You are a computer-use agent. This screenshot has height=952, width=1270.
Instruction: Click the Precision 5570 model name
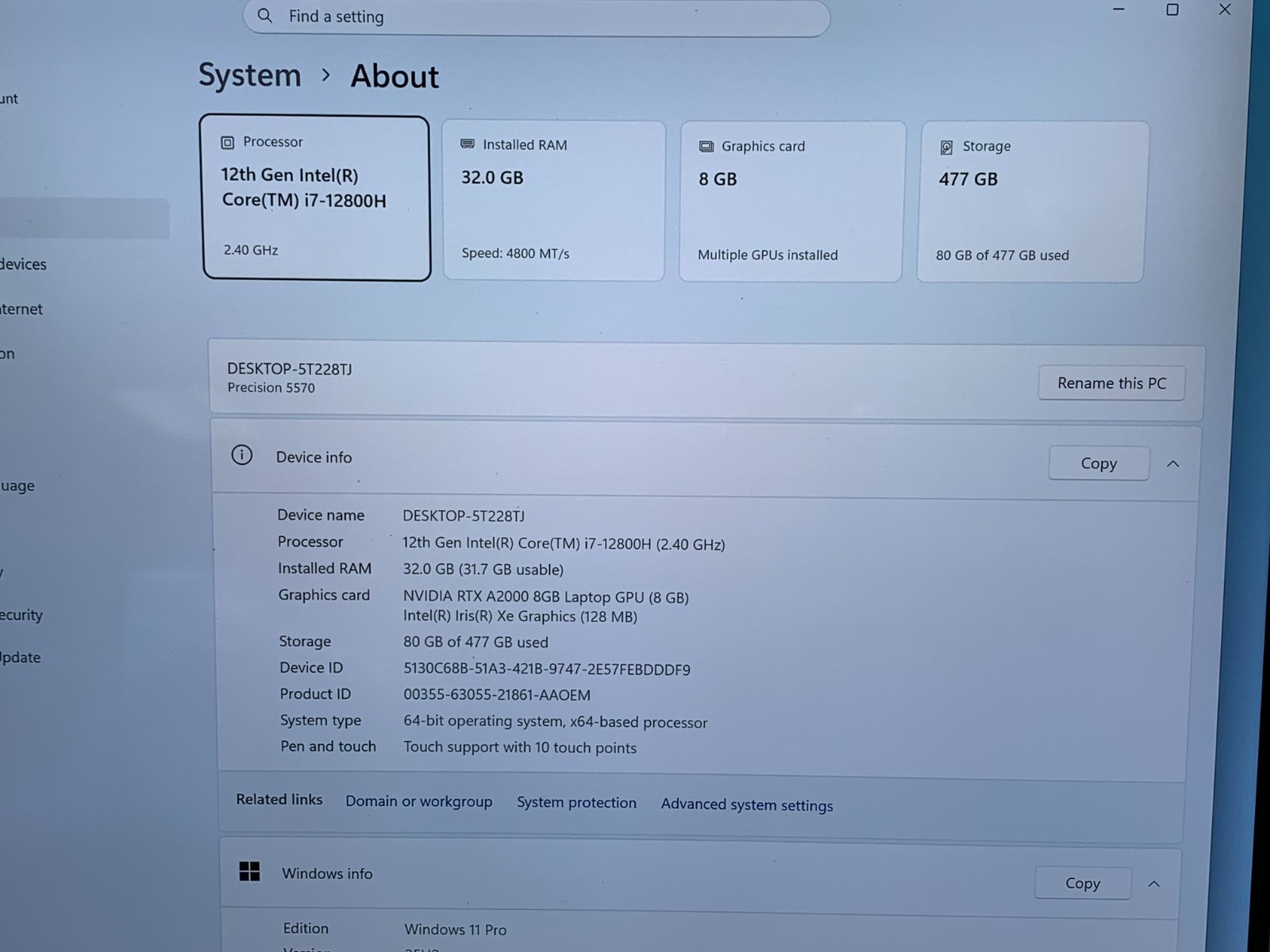coord(271,388)
